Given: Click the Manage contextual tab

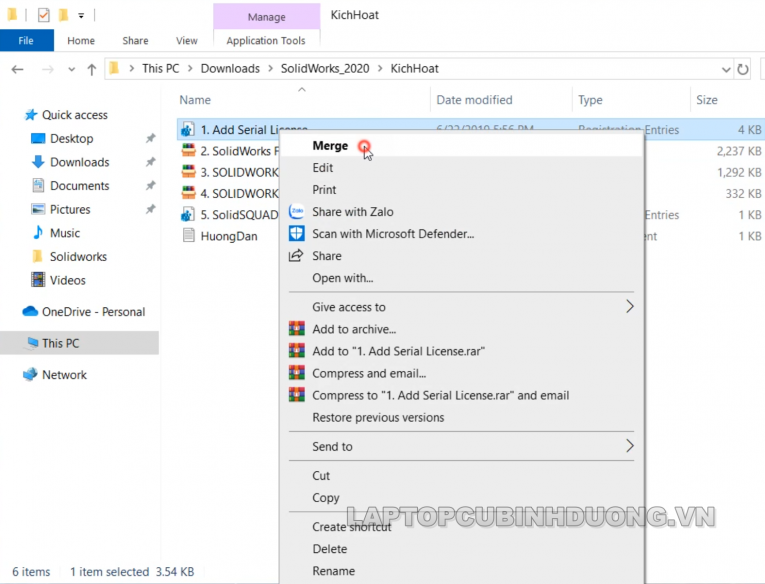Looking at the screenshot, I should tap(266, 17).
